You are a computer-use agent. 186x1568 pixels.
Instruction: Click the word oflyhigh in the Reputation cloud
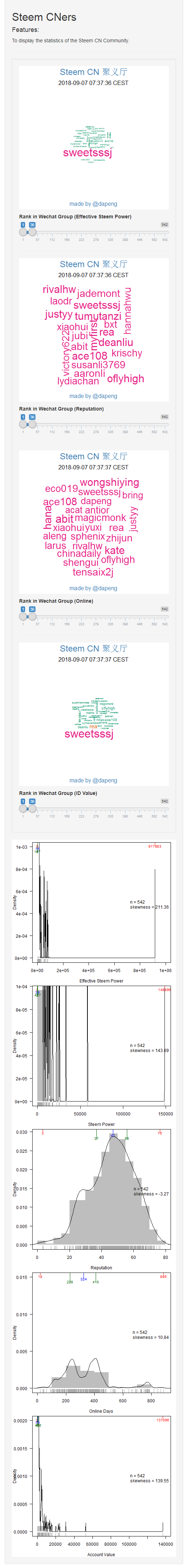click(x=126, y=379)
